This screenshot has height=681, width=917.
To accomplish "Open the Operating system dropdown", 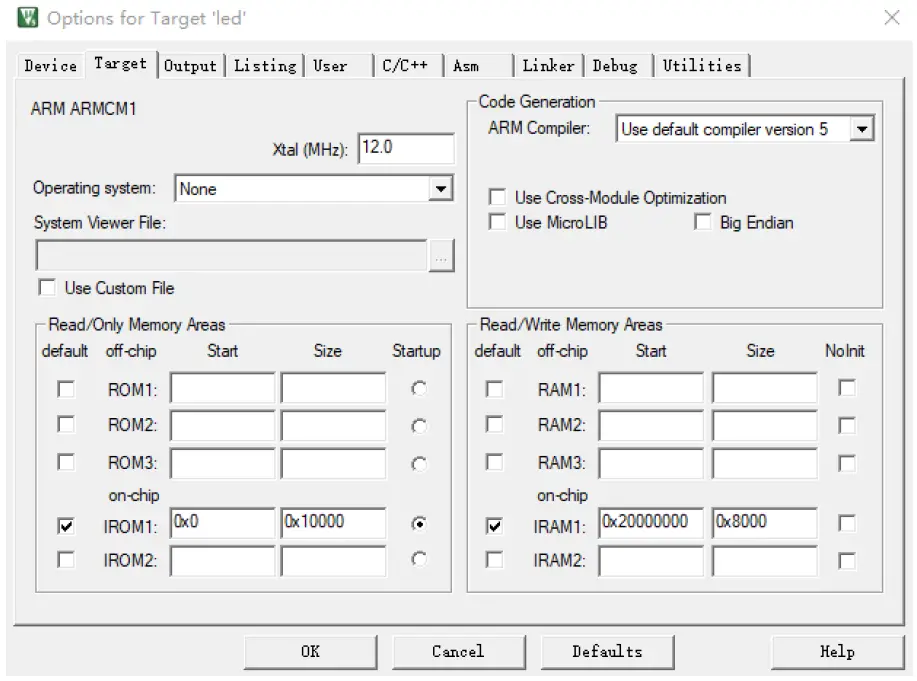I will click(x=441, y=188).
